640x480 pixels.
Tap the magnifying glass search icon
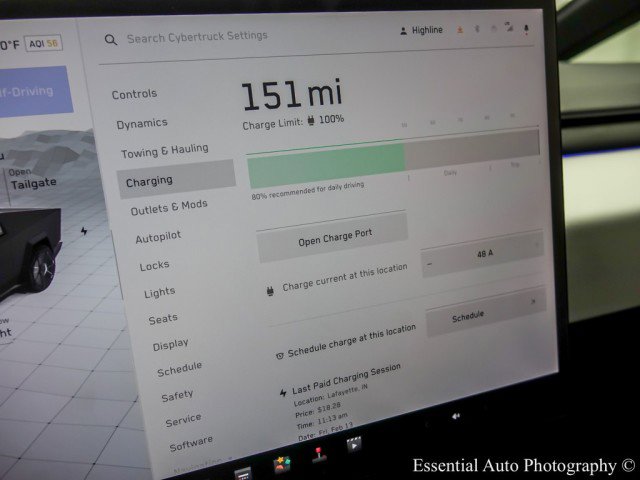pyautogui.click(x=111, y=40)
